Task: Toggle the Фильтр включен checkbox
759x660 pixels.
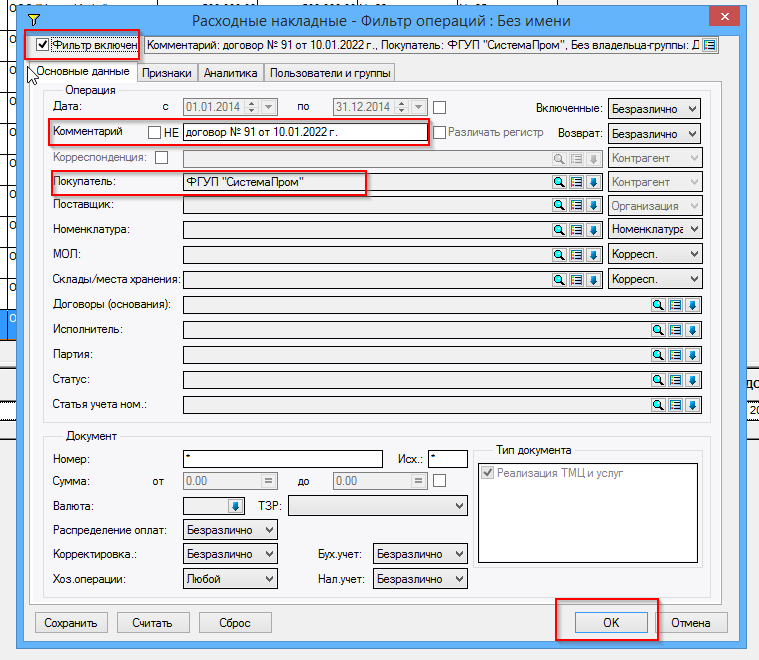Action: point(41,45)
